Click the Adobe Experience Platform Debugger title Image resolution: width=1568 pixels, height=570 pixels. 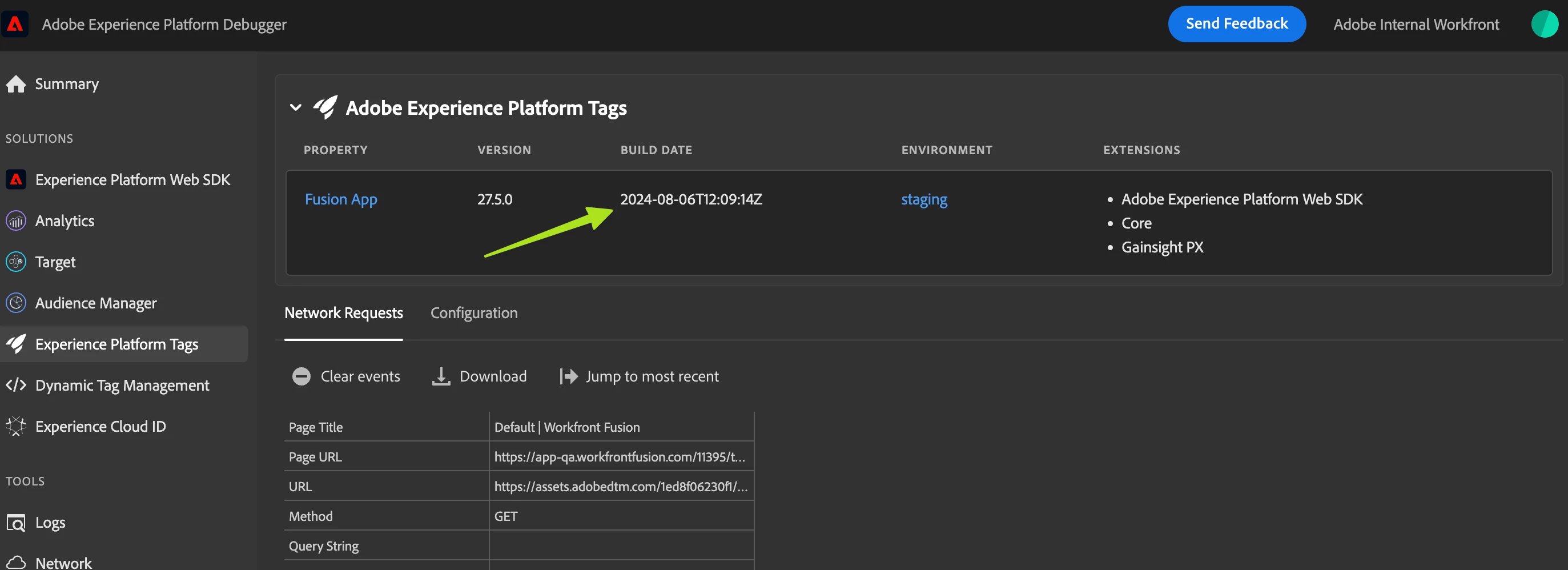coord(164,25)
